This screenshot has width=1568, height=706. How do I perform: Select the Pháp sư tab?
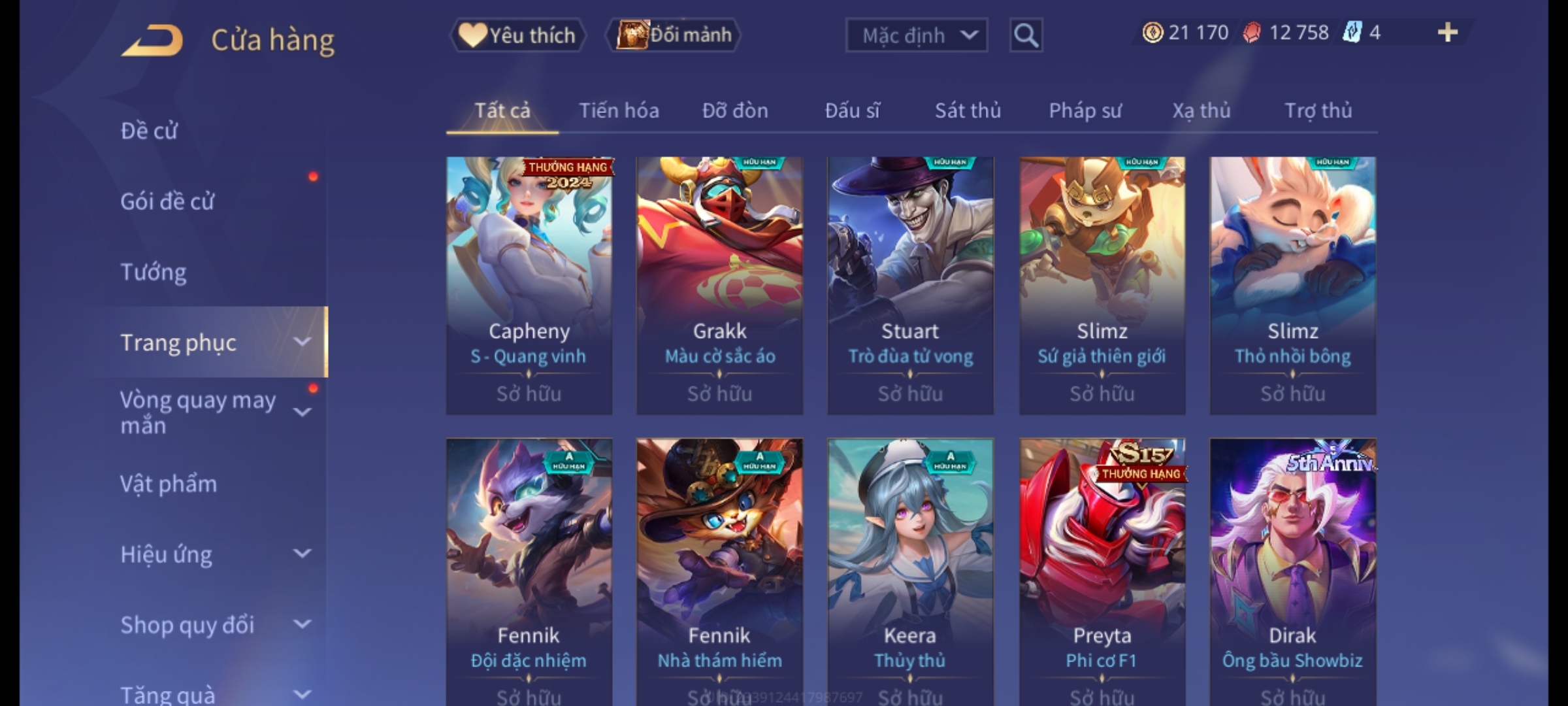pos(1085,110)
